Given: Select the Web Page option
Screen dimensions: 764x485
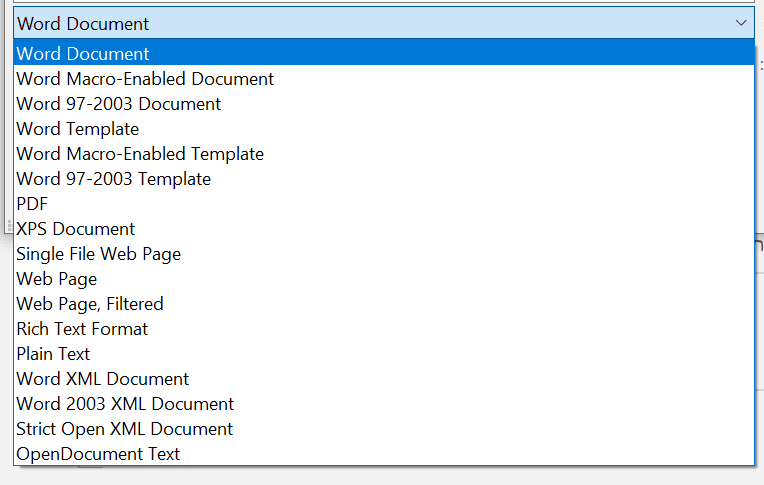Looking at the screenshot, I should 57,279.
